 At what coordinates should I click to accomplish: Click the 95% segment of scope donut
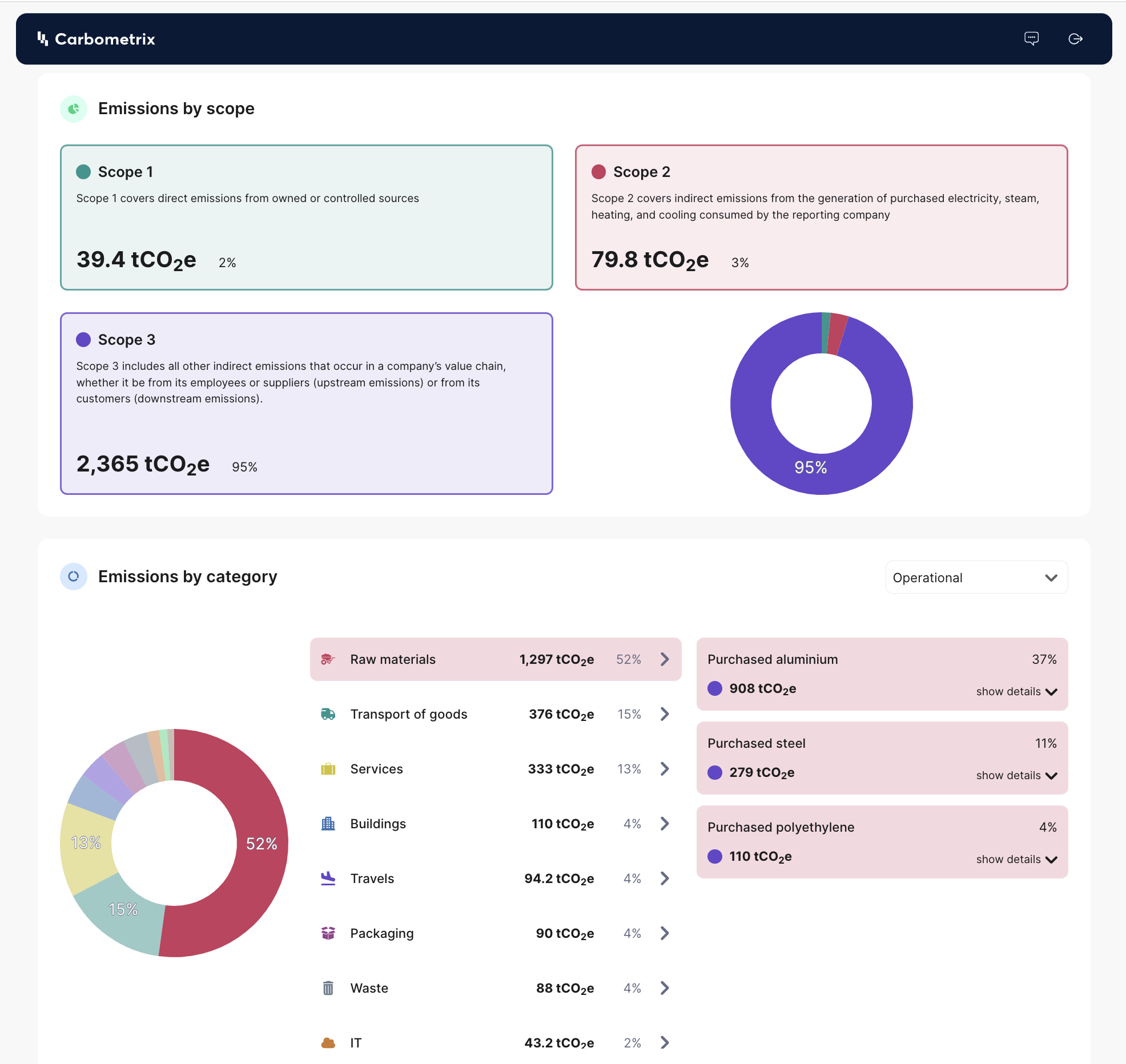(x=811, y=467)
